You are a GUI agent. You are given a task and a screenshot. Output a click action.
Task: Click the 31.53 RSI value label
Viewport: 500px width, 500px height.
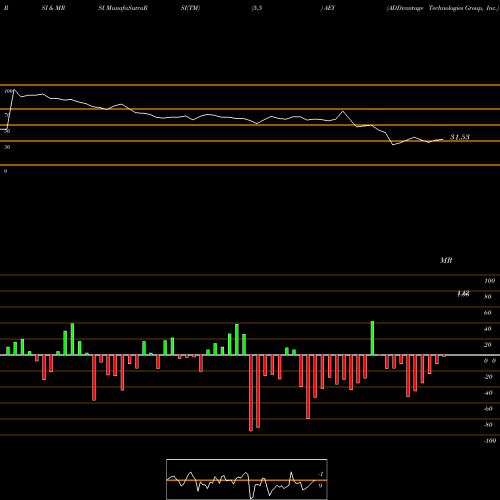[x=460, y=137]
